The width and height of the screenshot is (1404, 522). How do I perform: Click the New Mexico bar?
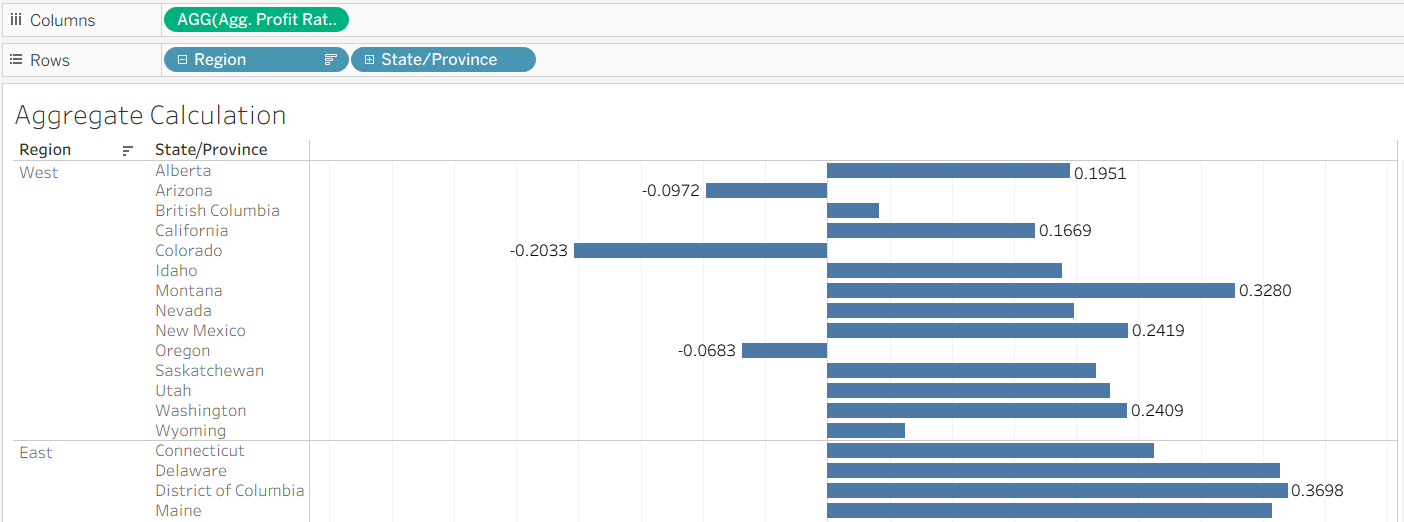click(x=977, y=330)
